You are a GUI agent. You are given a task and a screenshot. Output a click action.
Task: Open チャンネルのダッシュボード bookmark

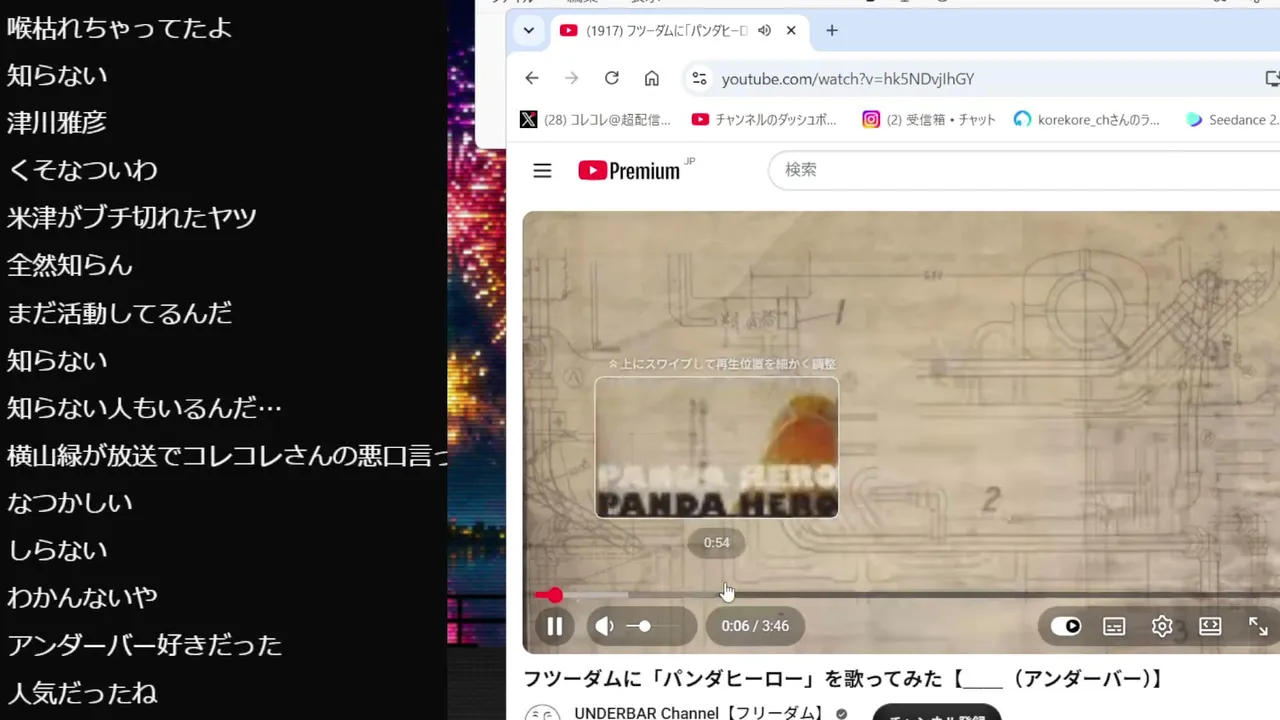(764, 120)
